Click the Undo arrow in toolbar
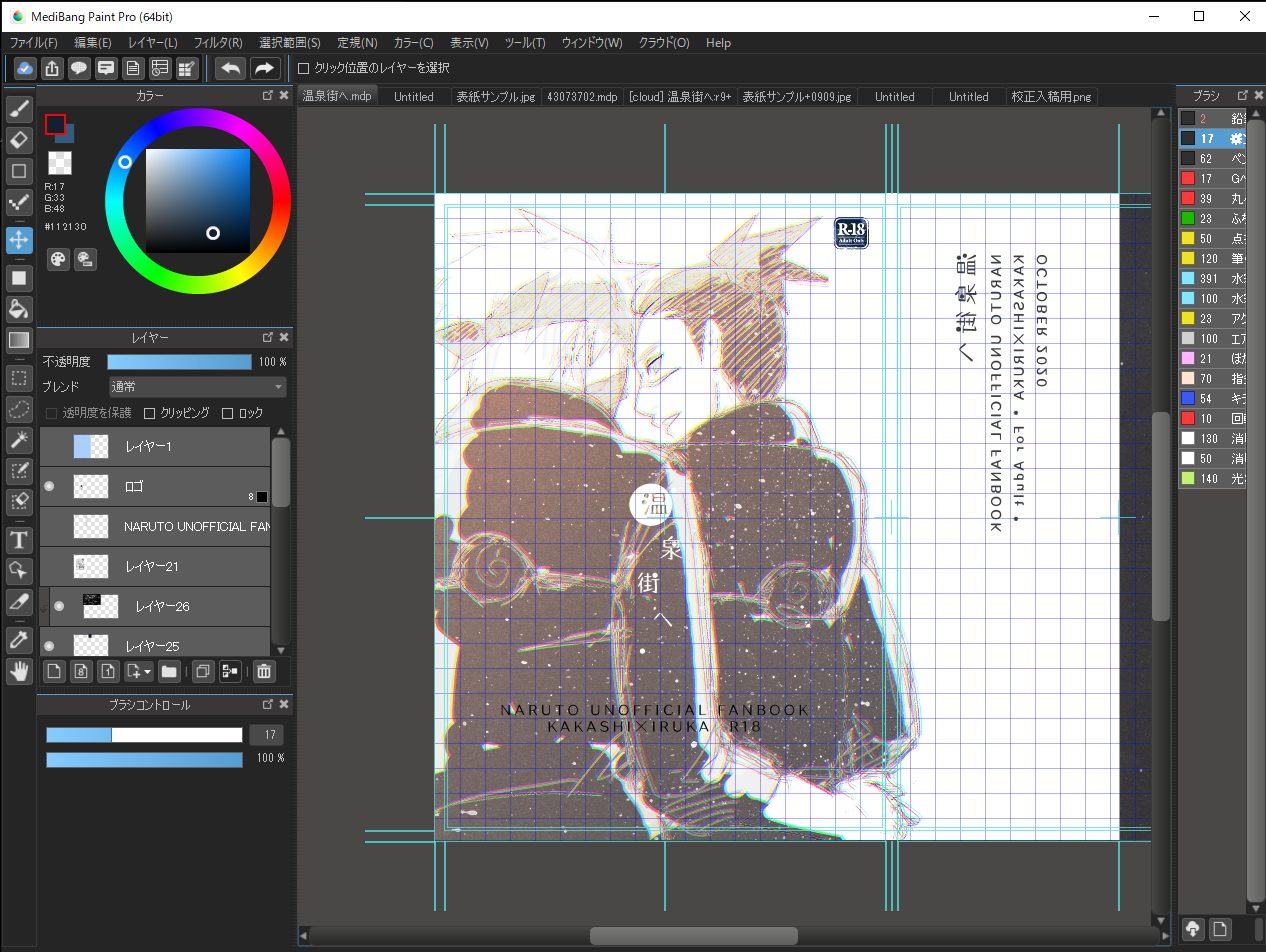Screen dimensions: 1266x952 pos(231,68)
